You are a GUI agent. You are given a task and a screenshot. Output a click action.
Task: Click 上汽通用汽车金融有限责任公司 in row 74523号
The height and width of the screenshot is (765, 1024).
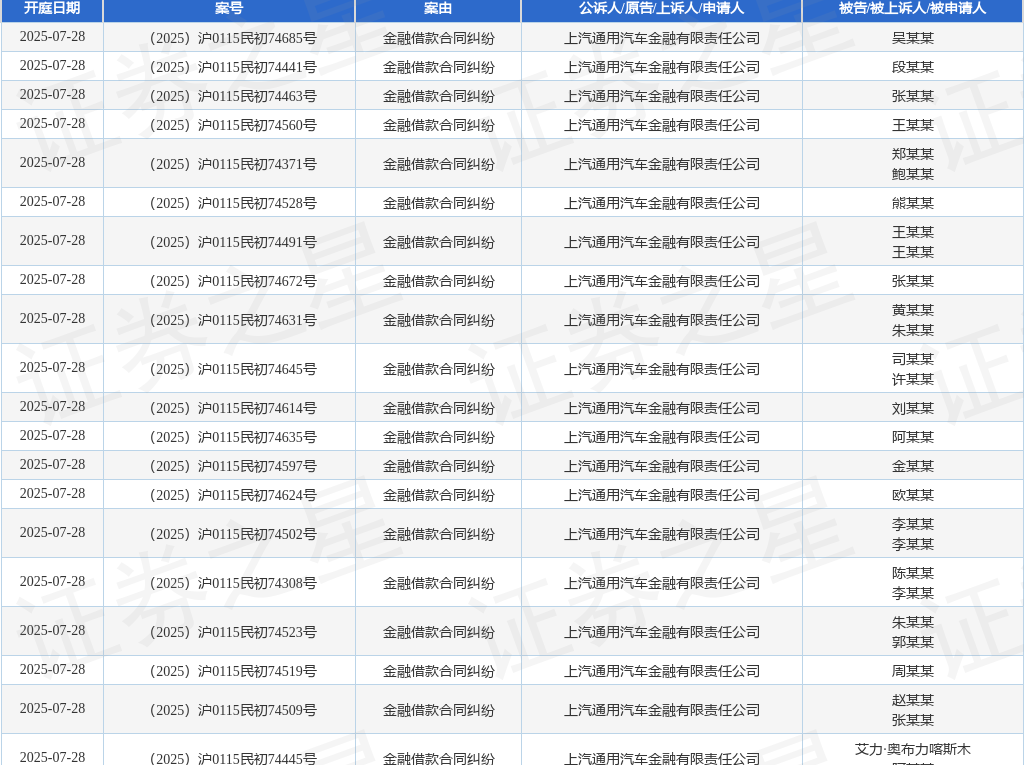click(x=662, y=632)
